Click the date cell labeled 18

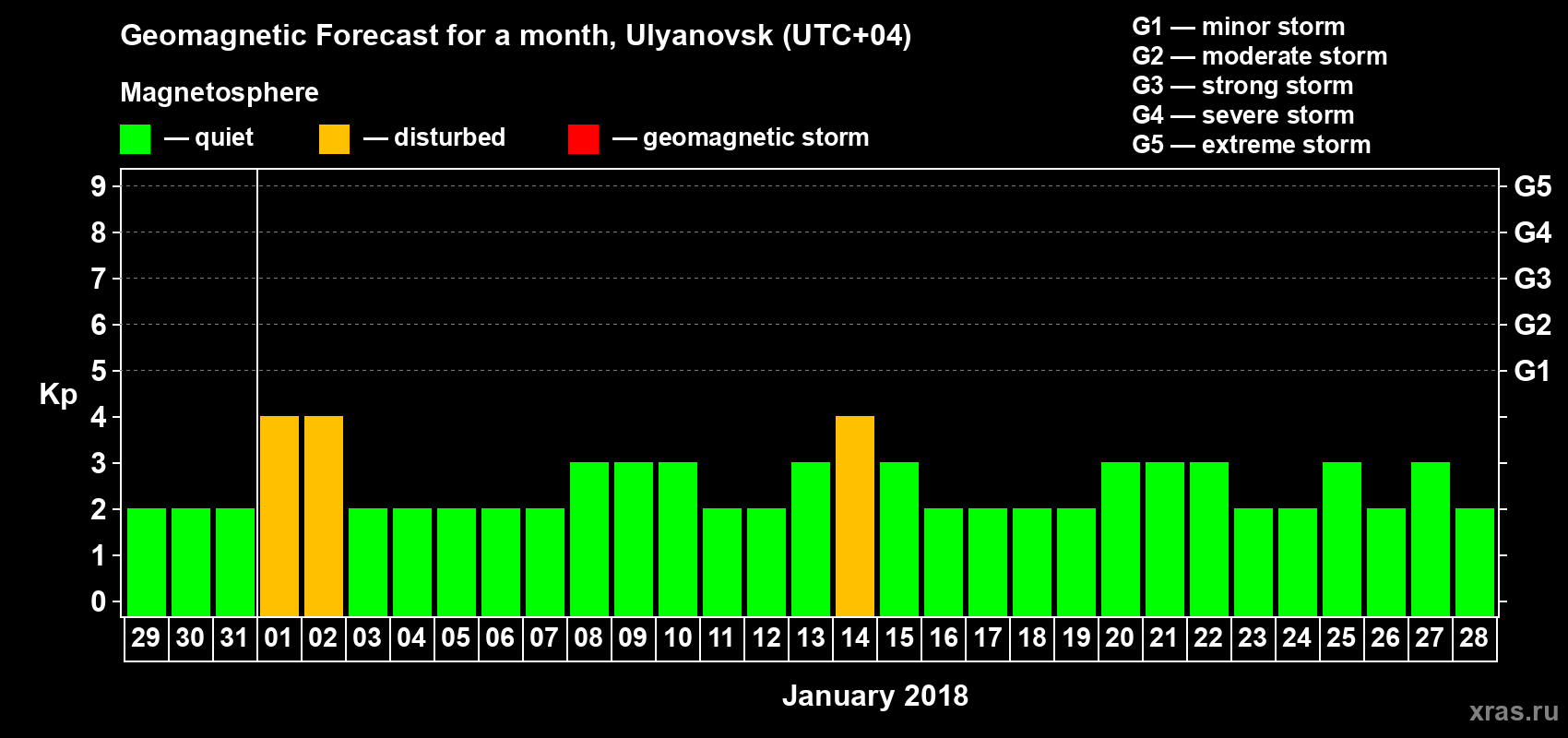click(x=1031, y=638)
